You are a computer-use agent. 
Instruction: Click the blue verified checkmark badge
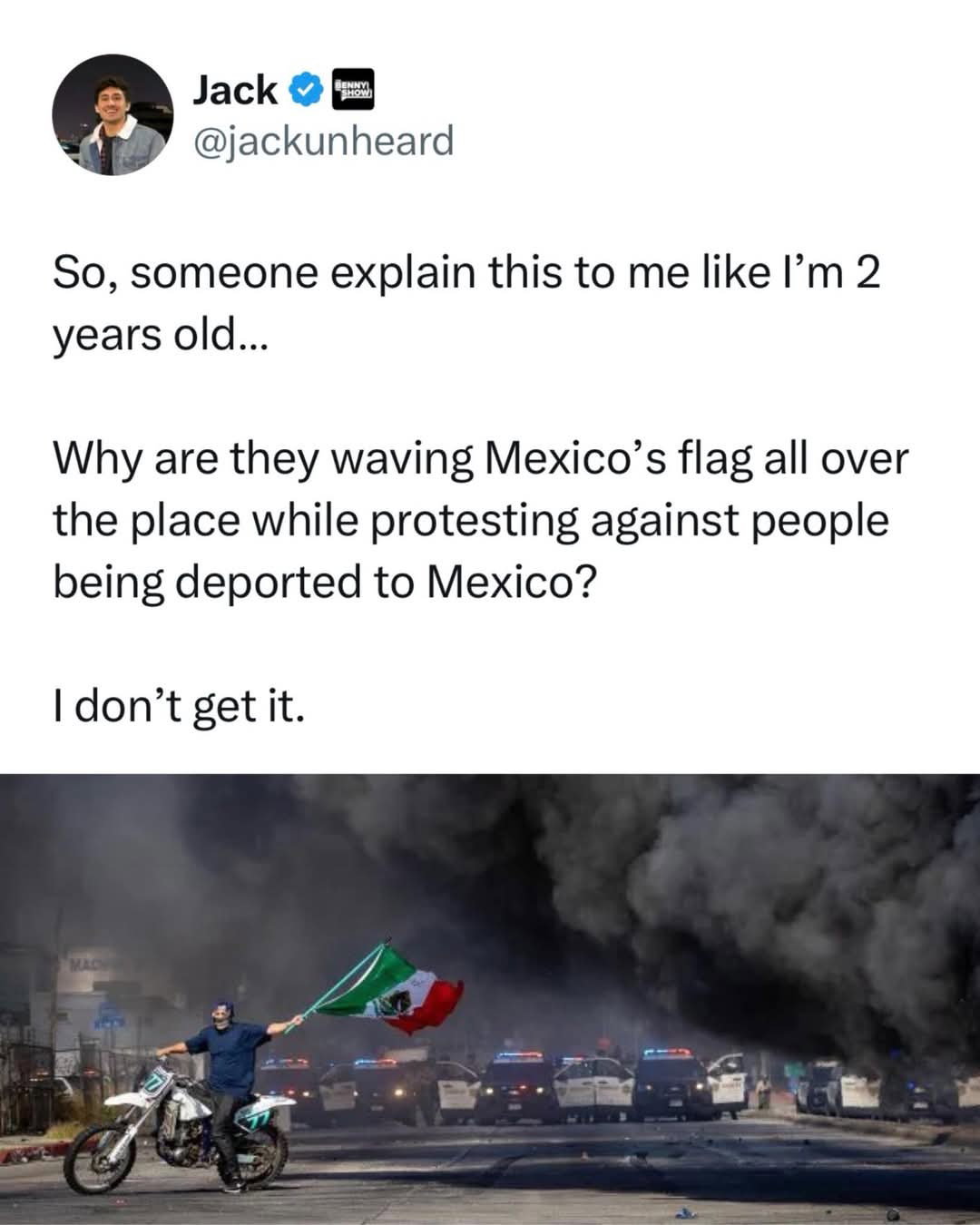point(305,90)
